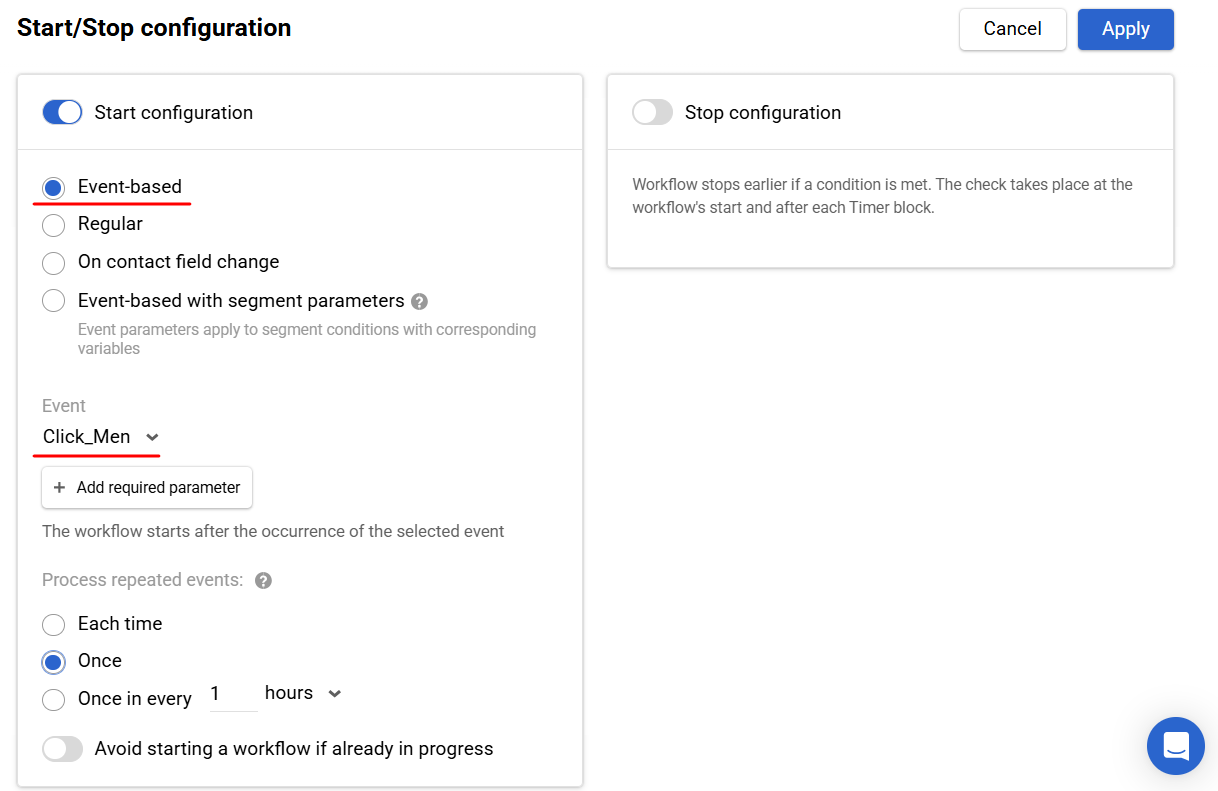Select Each time for repeated events
Image resolution: width=1218 pixels, height=791 pixels.
click(53, 625)
